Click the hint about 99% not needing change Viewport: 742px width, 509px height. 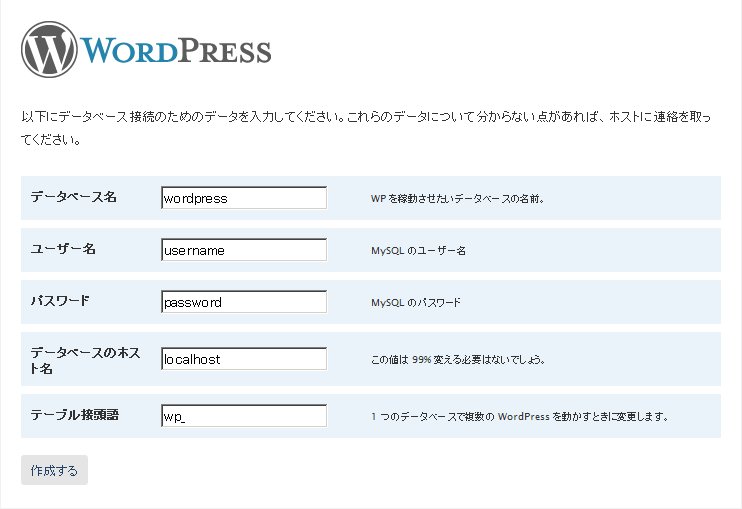pos(458,360)
